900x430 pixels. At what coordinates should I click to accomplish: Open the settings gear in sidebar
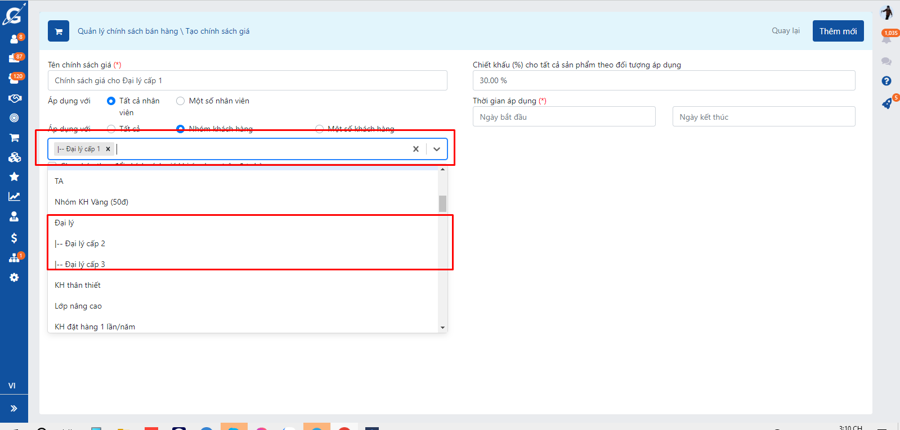[x=14, y=277]
